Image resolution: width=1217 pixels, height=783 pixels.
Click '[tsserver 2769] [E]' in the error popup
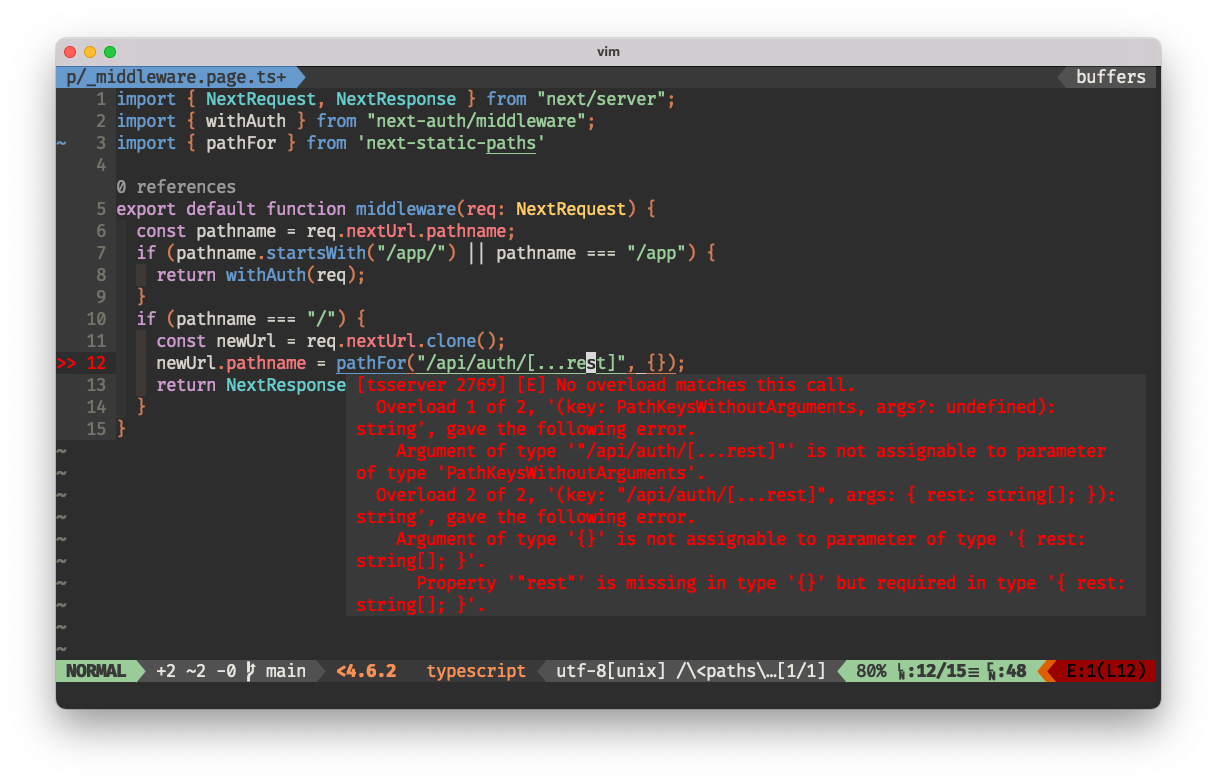pyautogui.click(x=451, y=385)
